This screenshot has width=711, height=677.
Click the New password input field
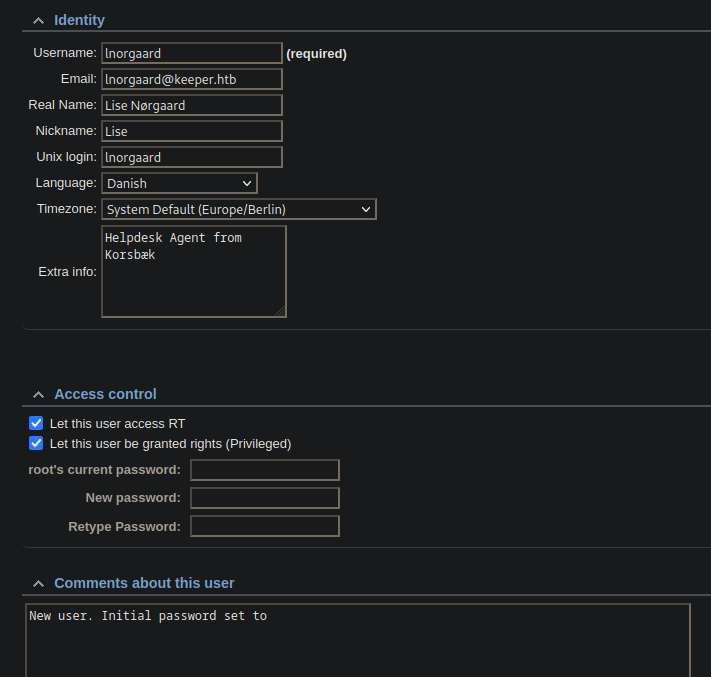265,498
